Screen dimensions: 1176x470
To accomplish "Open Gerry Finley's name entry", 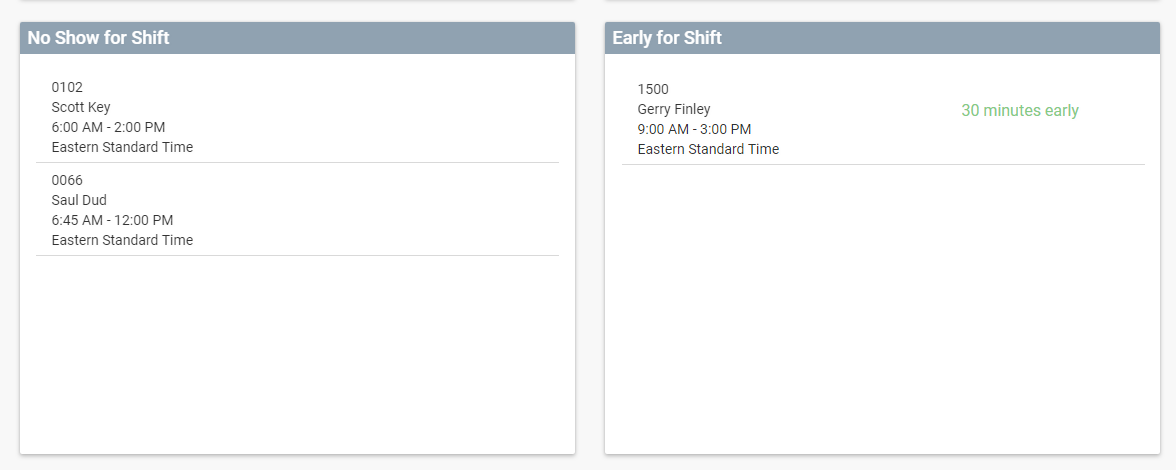I will (x=674, y=109).
